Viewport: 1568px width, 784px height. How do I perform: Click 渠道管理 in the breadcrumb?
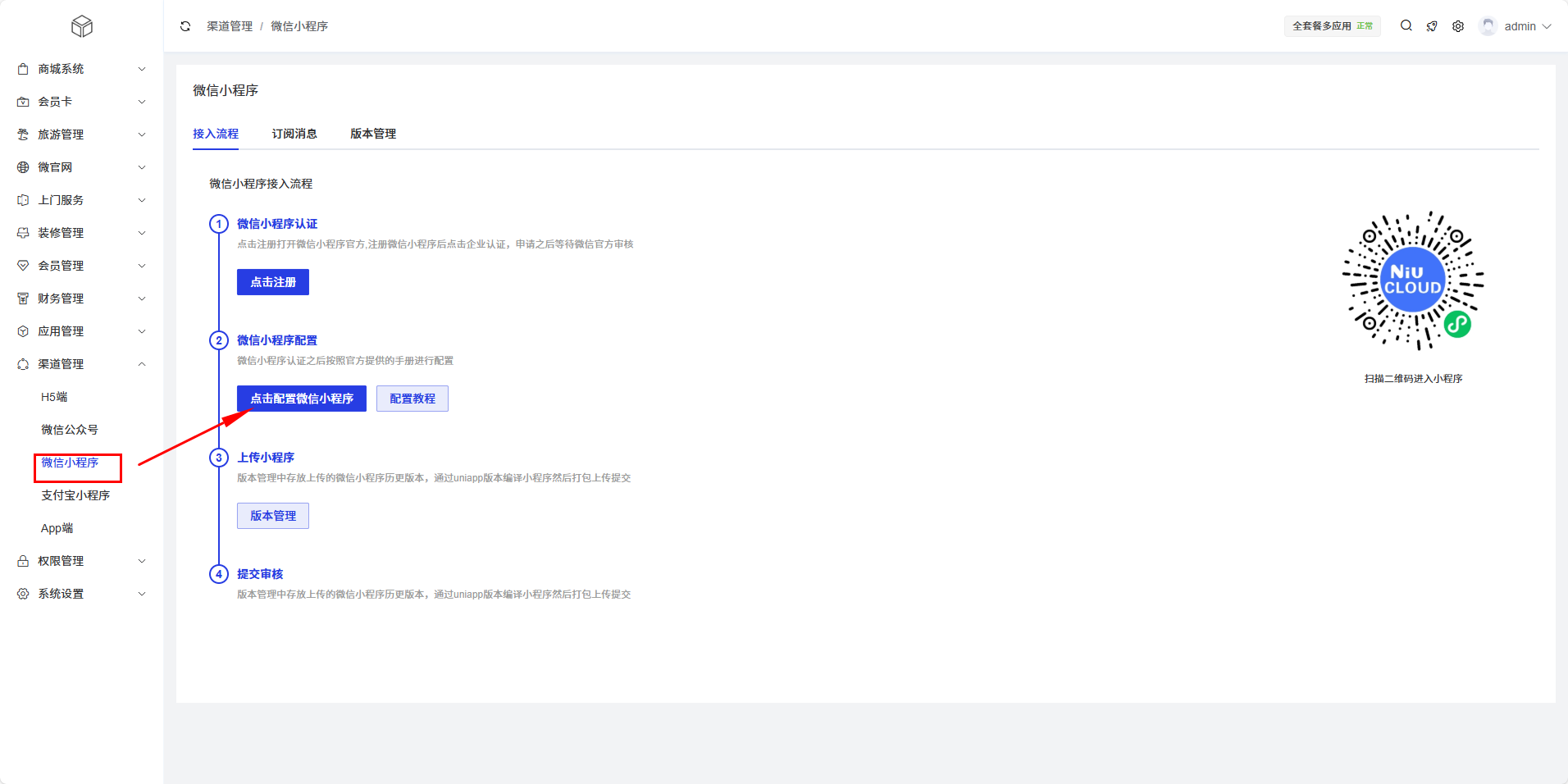pyautogui.click(x=230, y=26)
